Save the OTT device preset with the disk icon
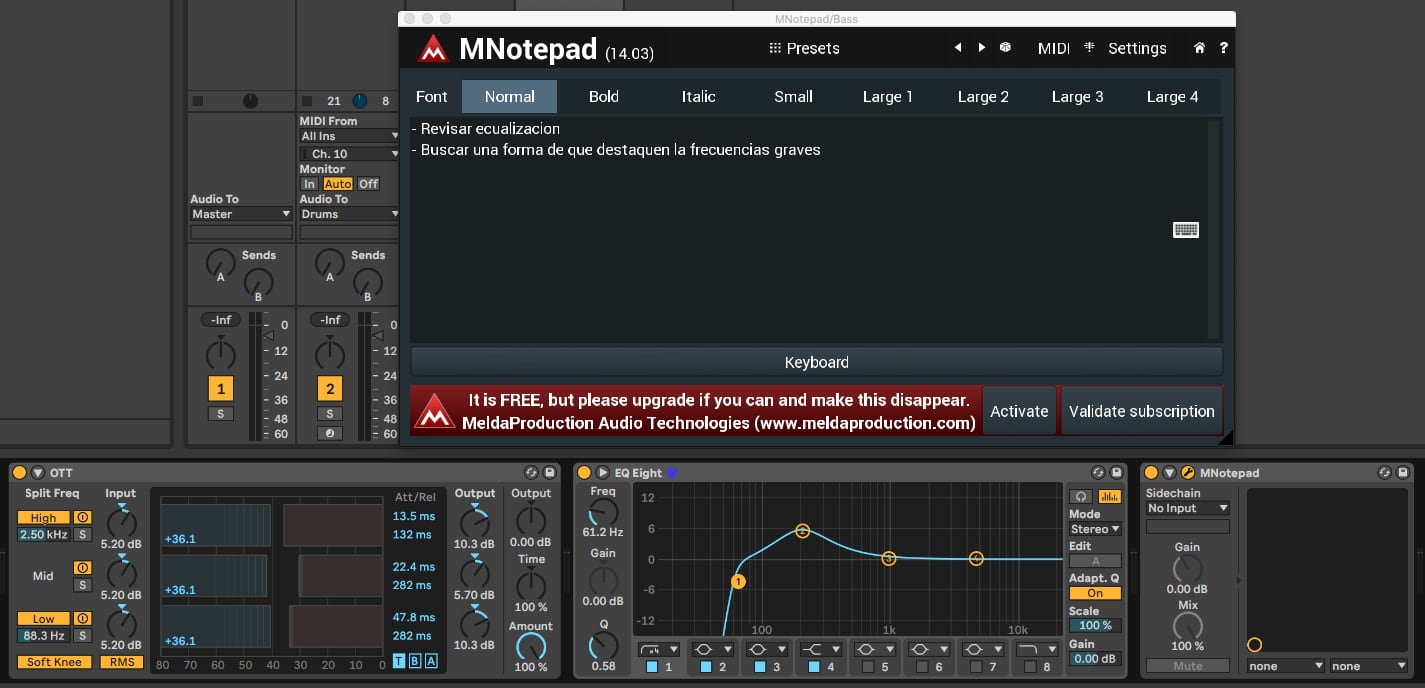 pyautogui.click(x=549, y=473)
